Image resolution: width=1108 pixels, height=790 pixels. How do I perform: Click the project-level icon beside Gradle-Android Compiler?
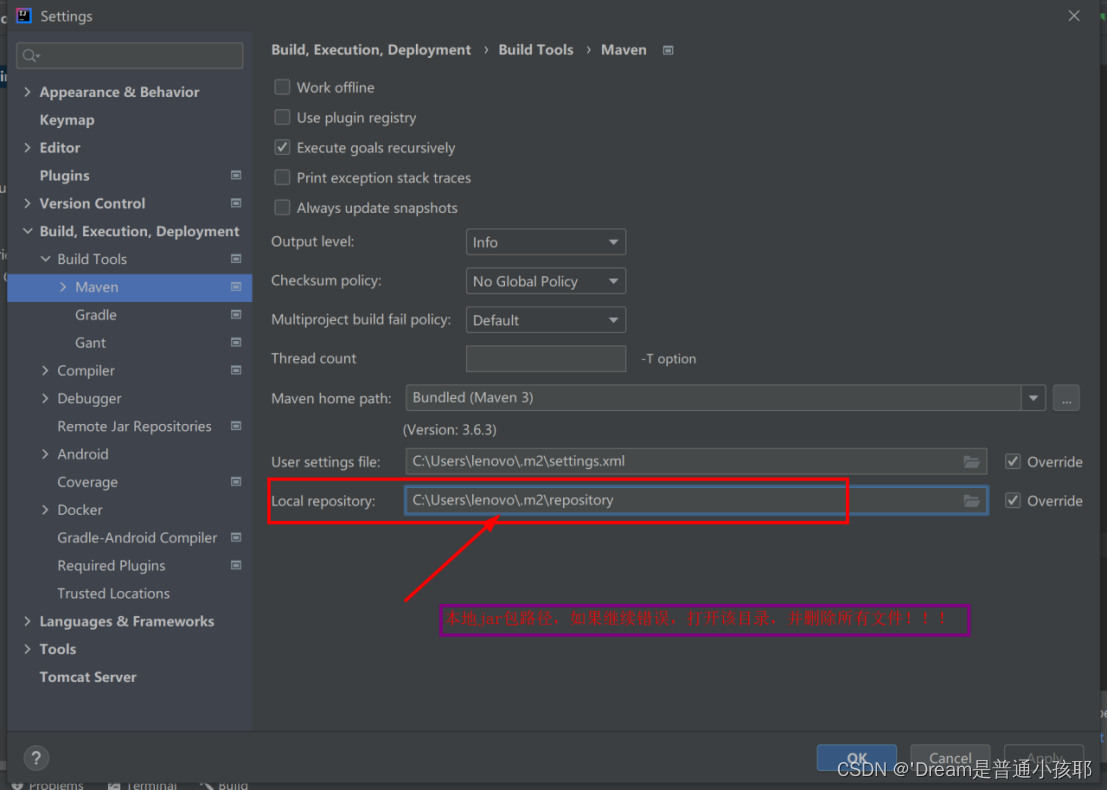(x=236, y=538)
